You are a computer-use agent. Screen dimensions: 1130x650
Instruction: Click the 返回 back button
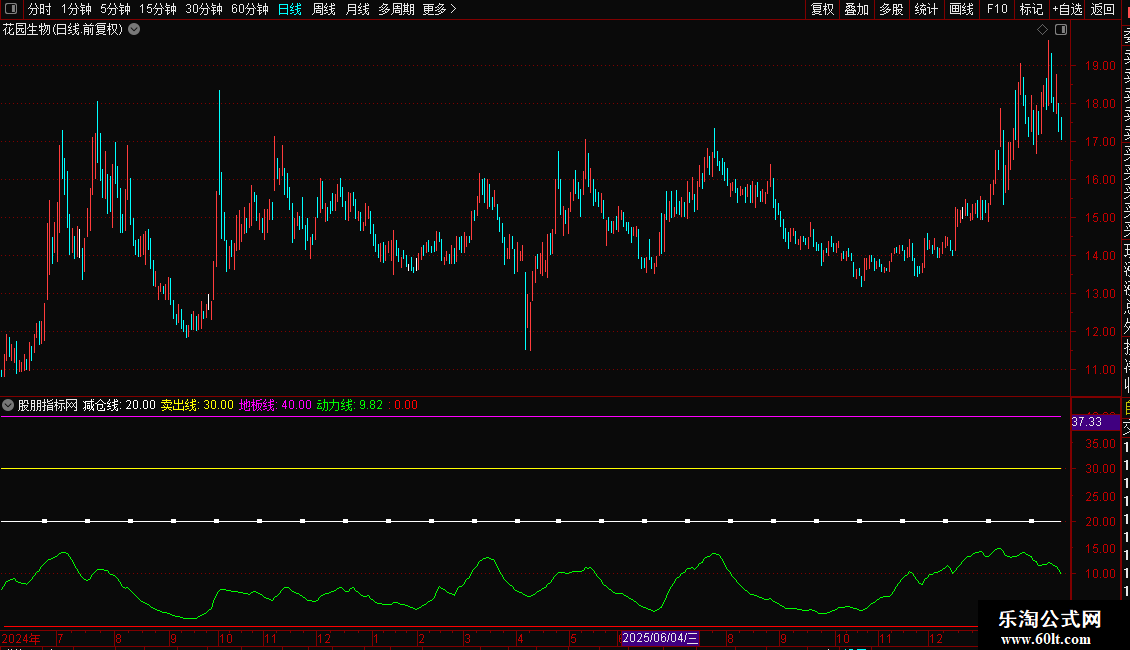1103,9
